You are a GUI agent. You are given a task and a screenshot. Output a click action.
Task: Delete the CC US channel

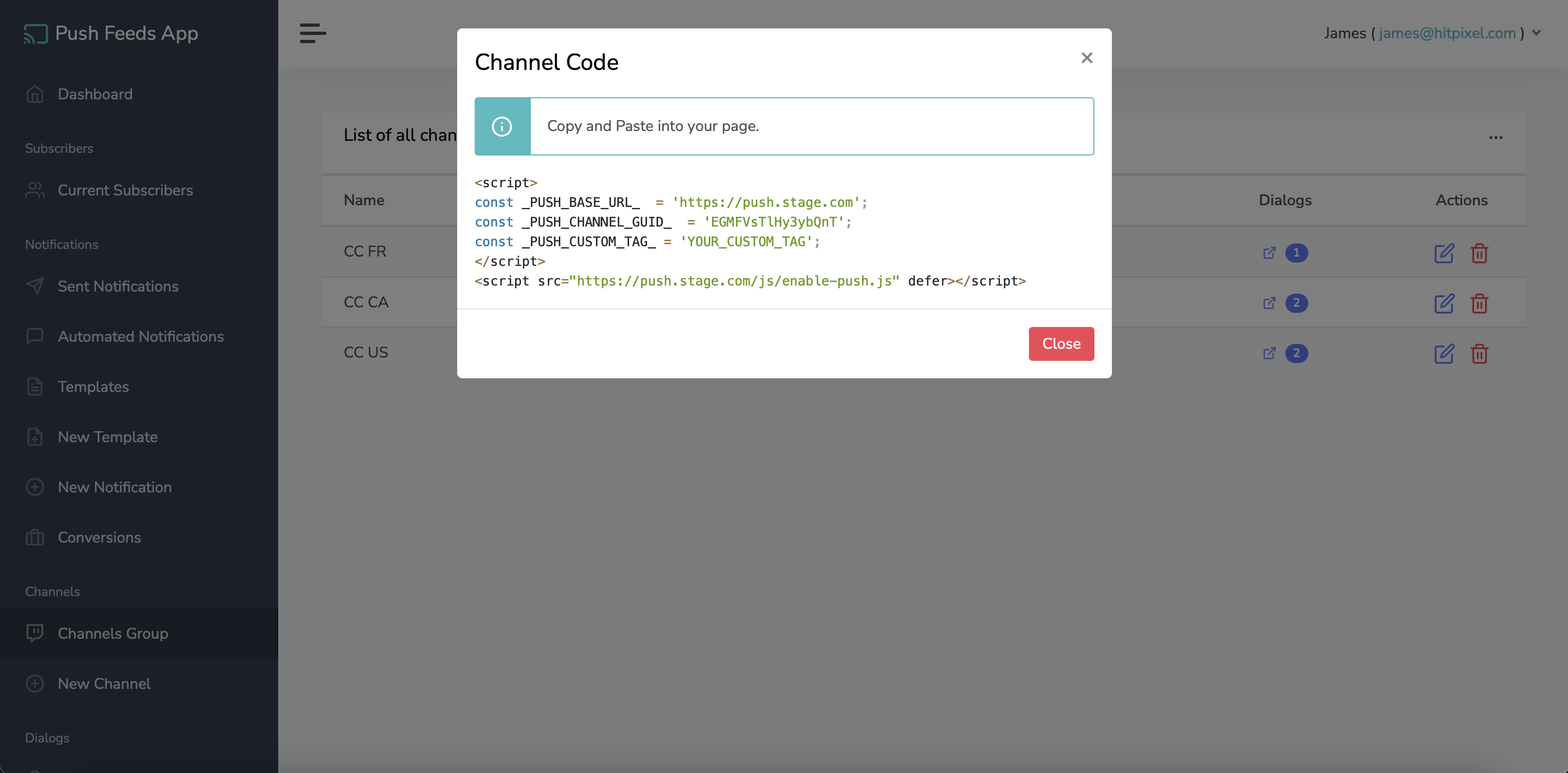[x=1479, y=353]
